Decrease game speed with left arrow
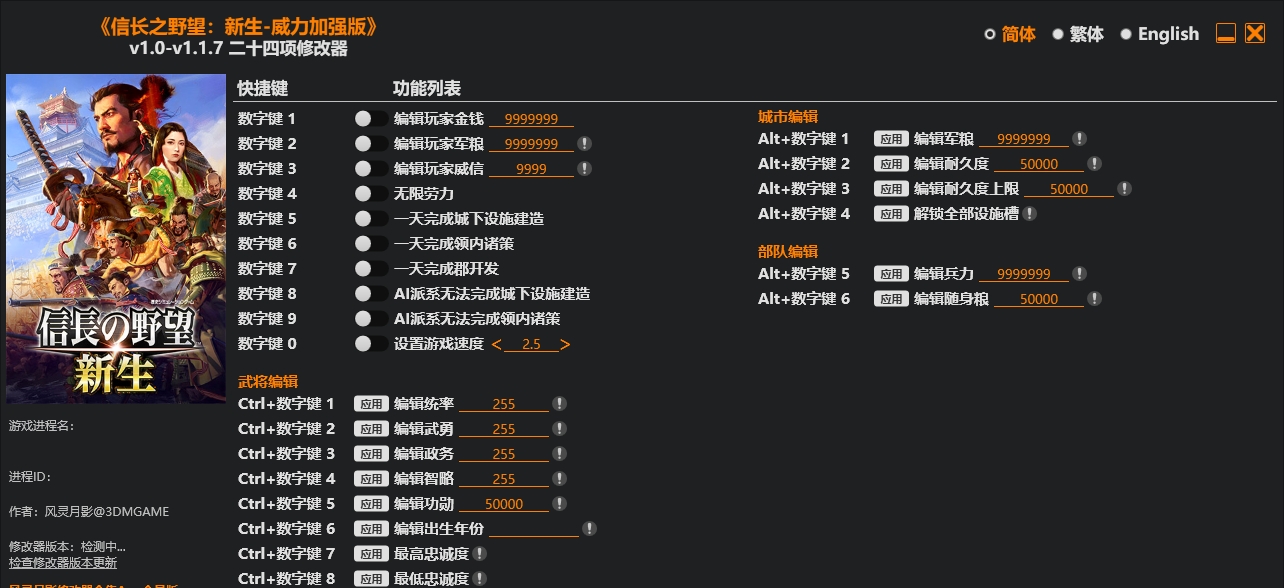 click(497, 344)
